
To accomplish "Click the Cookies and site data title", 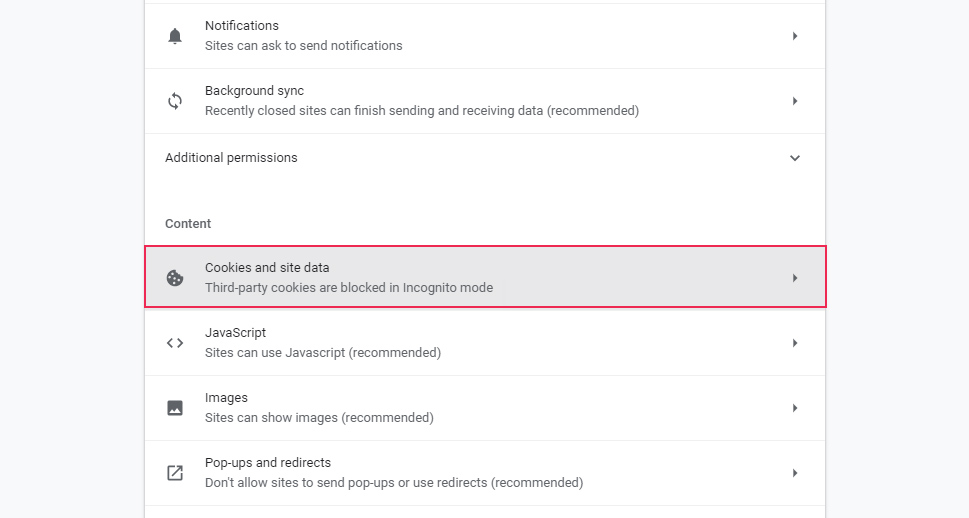I will tap(267, 268).
